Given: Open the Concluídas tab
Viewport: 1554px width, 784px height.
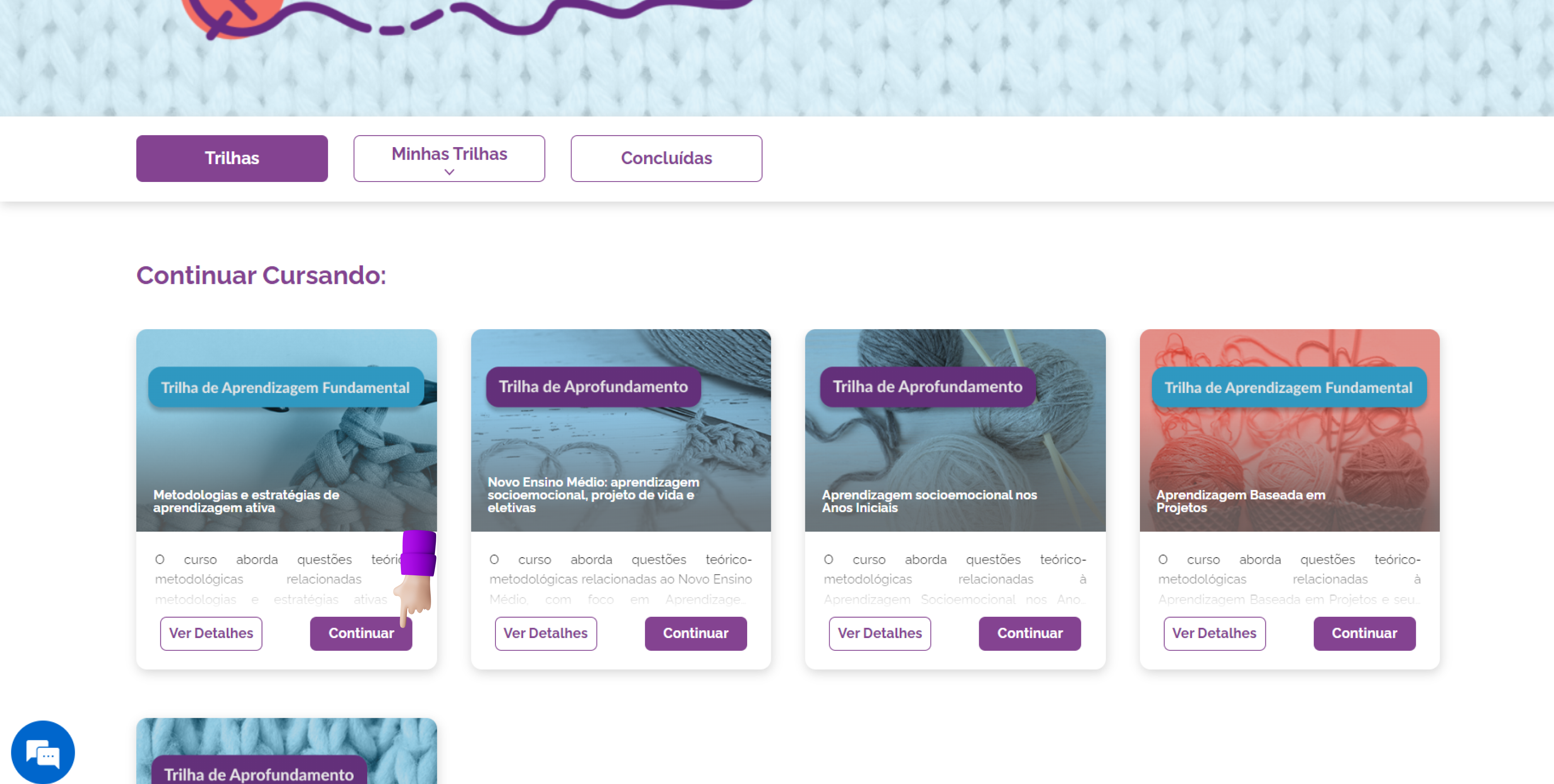Looking at the screenshot, I should point(666,158).
